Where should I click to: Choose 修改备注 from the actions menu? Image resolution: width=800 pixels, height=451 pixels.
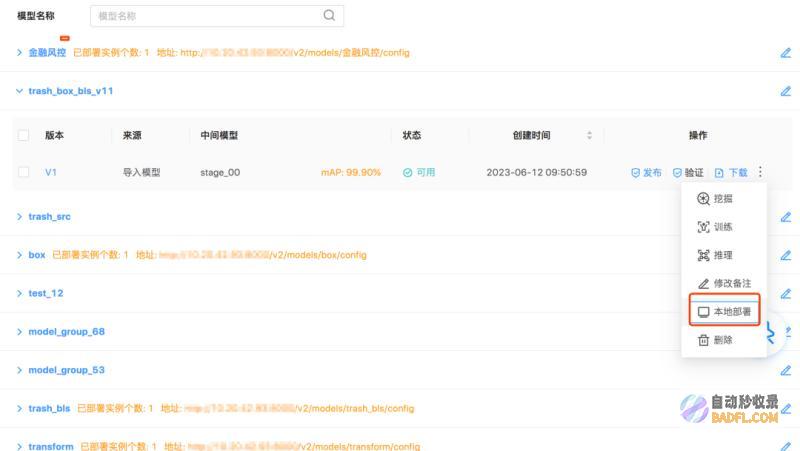[724, 283]
